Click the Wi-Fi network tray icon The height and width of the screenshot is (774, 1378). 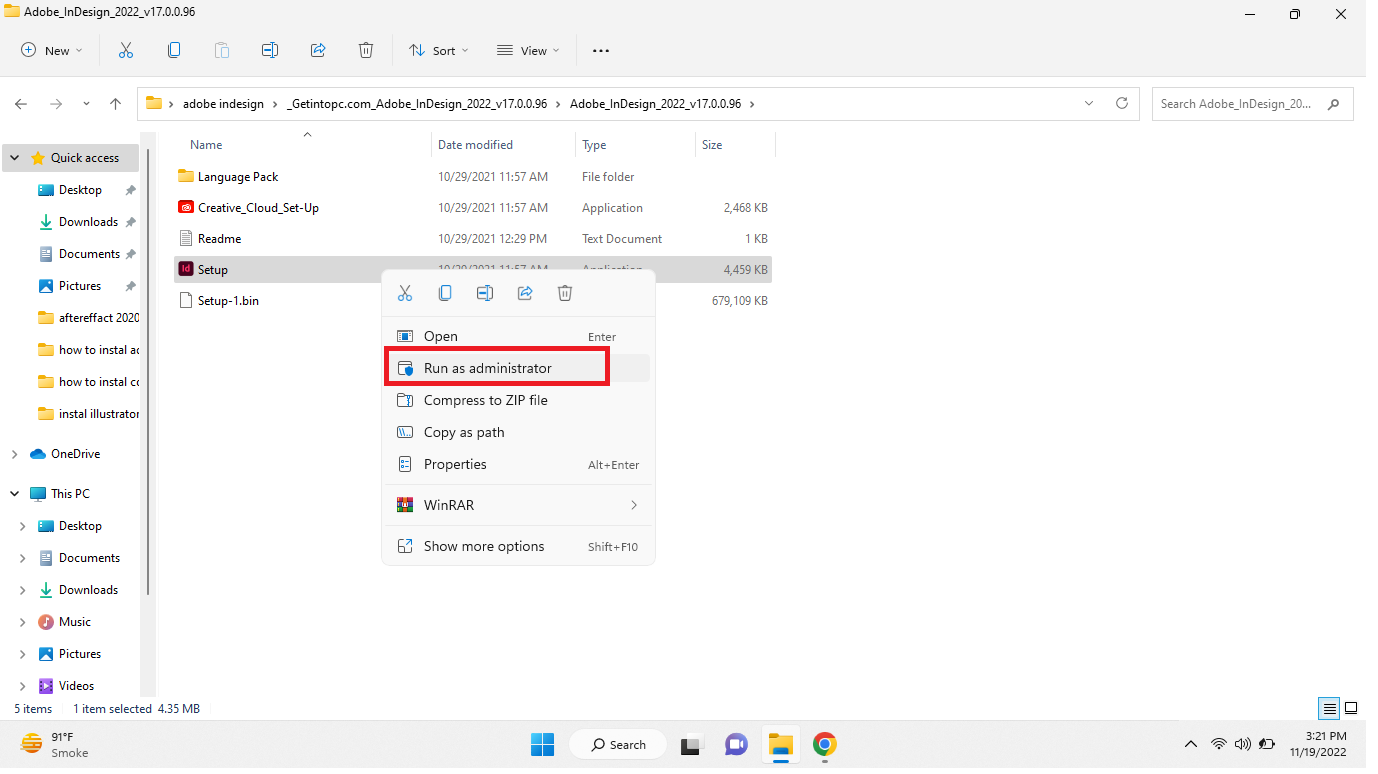[x=1218, y=744]
